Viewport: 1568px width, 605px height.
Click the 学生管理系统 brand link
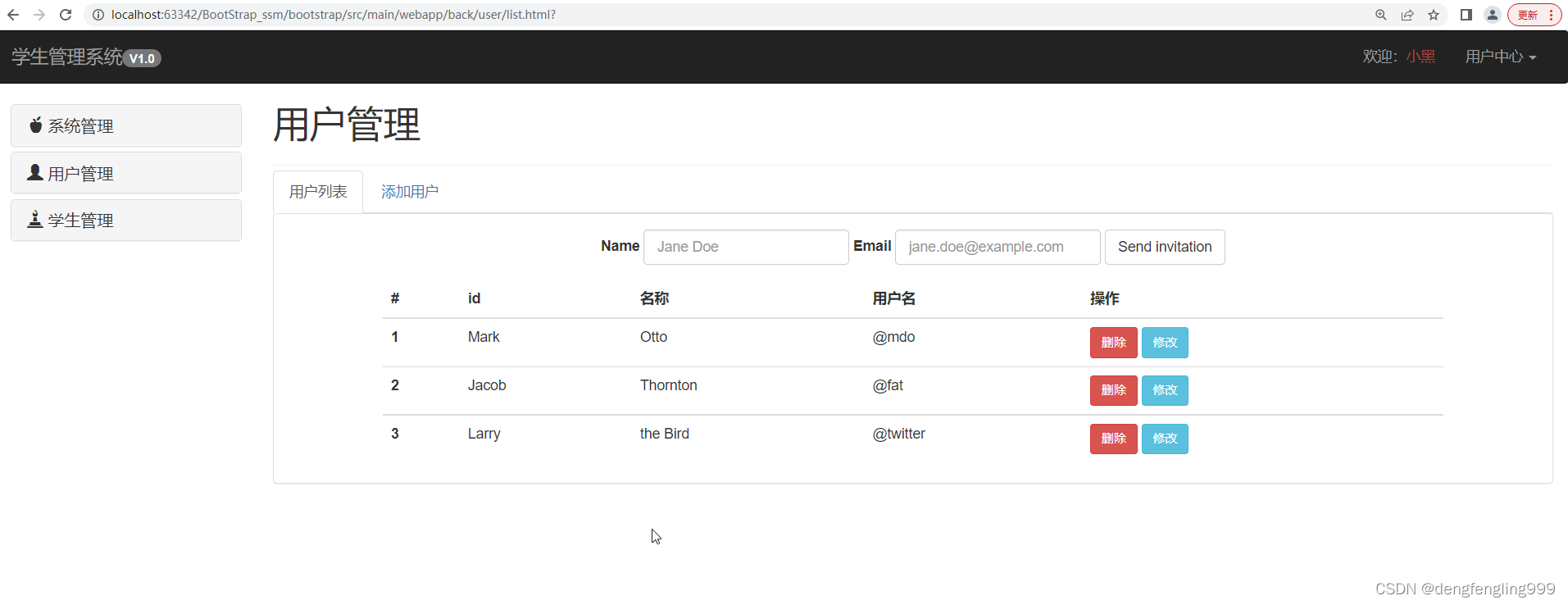[67, 57]
